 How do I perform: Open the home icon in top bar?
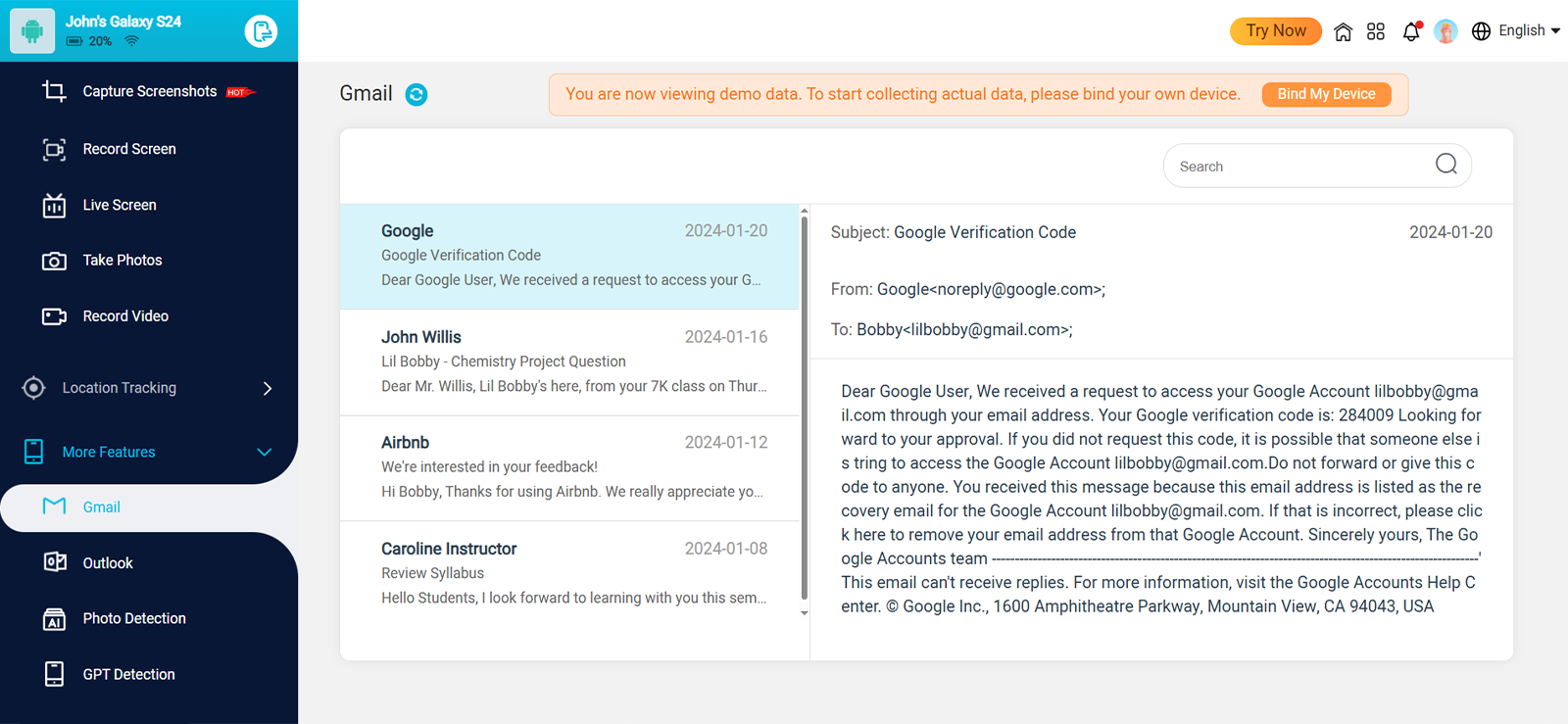[1343, 31]
